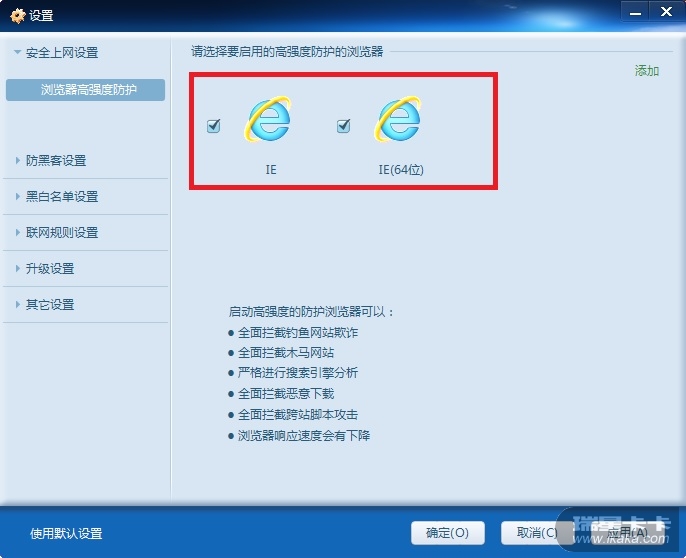686x558 pixels.
Task: Click the 取消(C) button
Action: tap(537, 533)
